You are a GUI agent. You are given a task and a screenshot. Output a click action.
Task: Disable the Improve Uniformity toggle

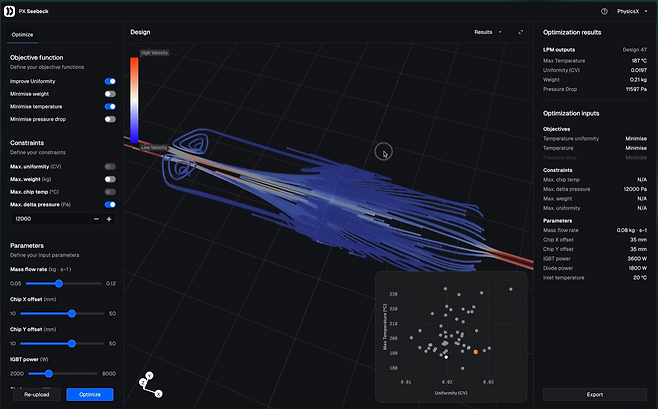pos(109,81)
